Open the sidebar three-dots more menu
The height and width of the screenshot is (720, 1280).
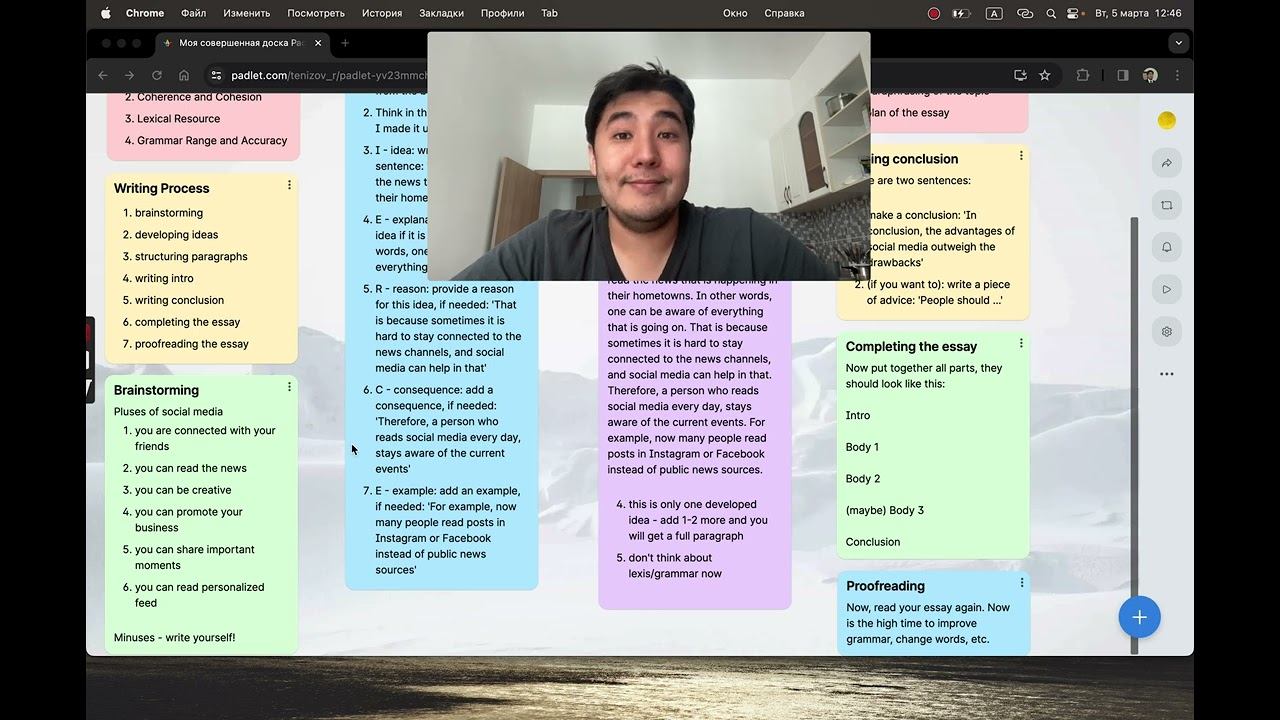(1166, 374)
